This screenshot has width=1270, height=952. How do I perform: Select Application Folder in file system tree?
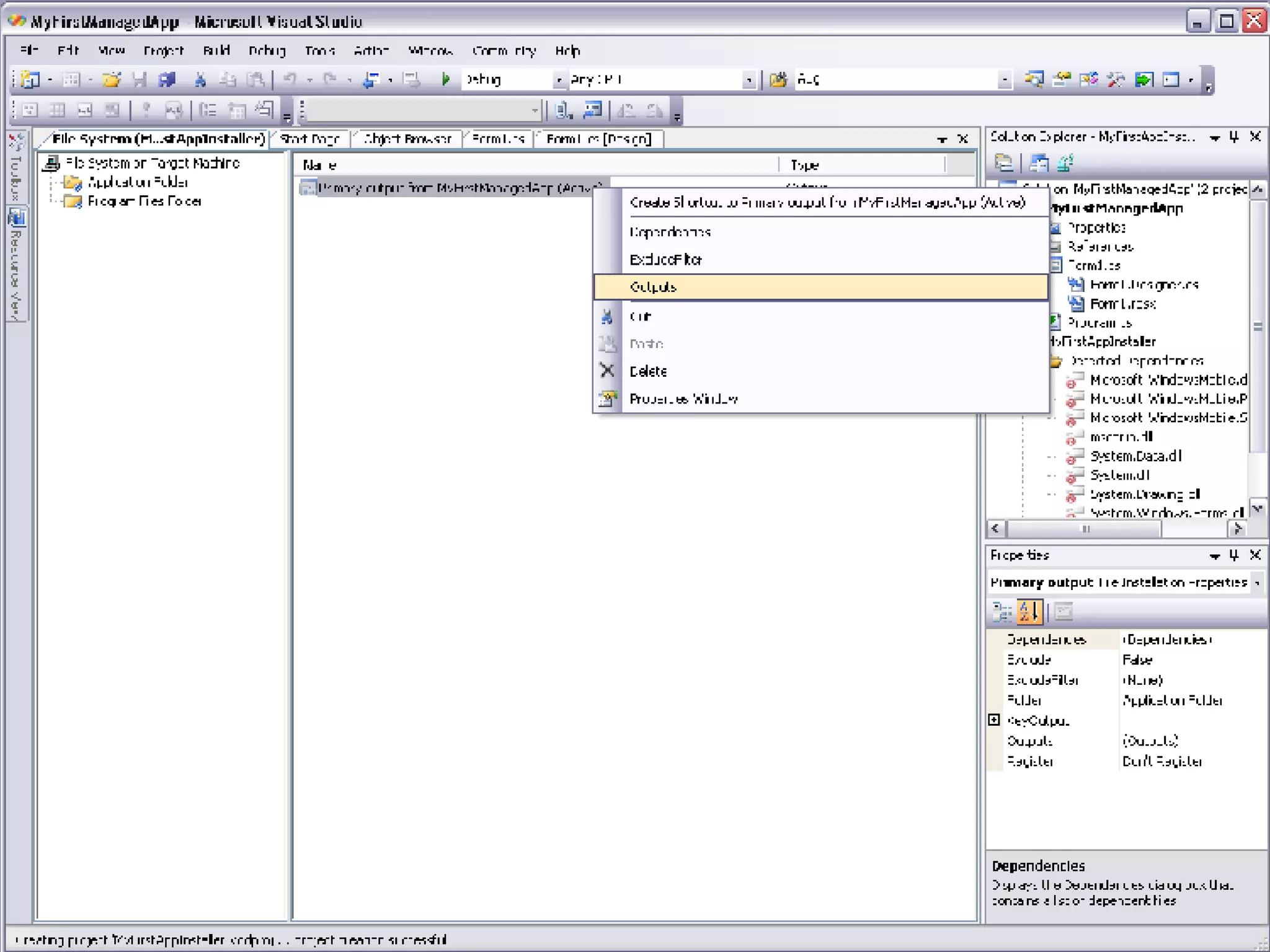138,182
